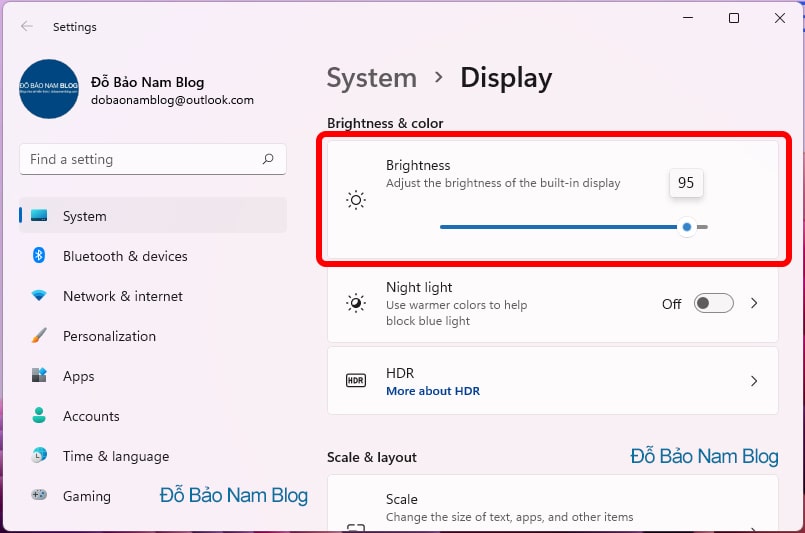Image resolution: width=805 pixels, height=533 pixels.
Task: Click the System breadcrumb link
Action: [372, 78]
